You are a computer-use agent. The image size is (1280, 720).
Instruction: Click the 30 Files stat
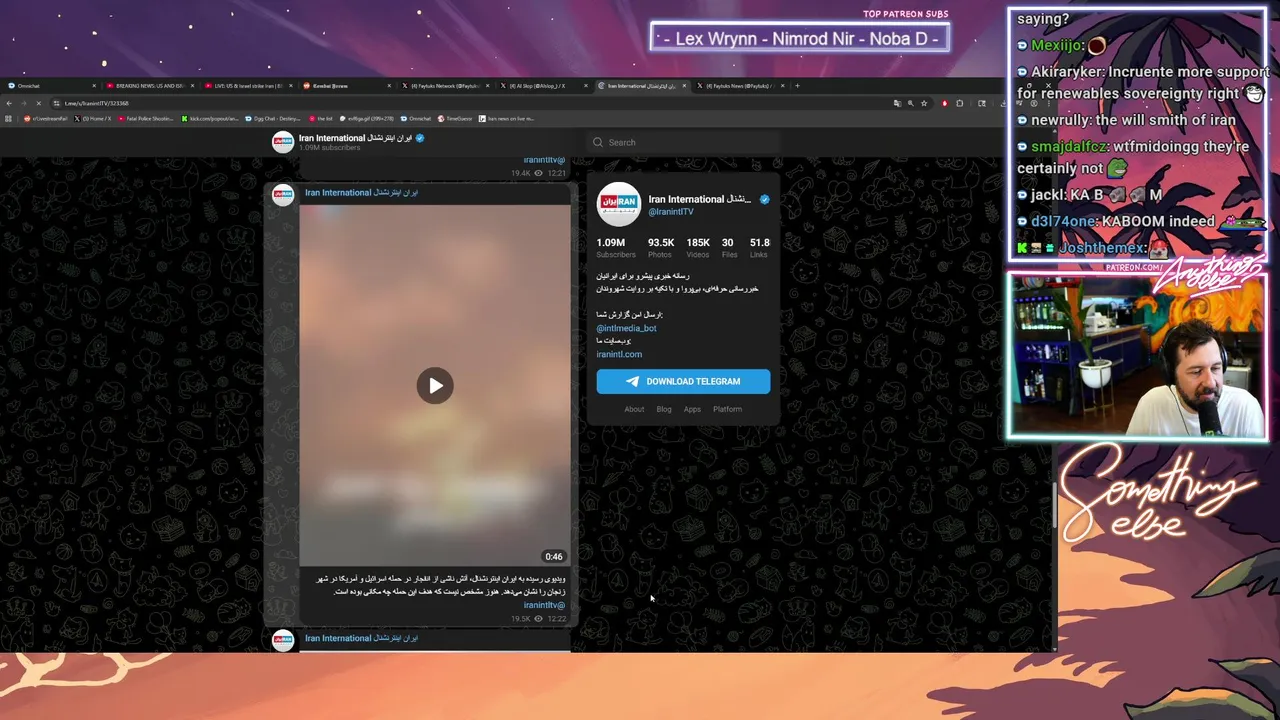[x=727, y=248]
